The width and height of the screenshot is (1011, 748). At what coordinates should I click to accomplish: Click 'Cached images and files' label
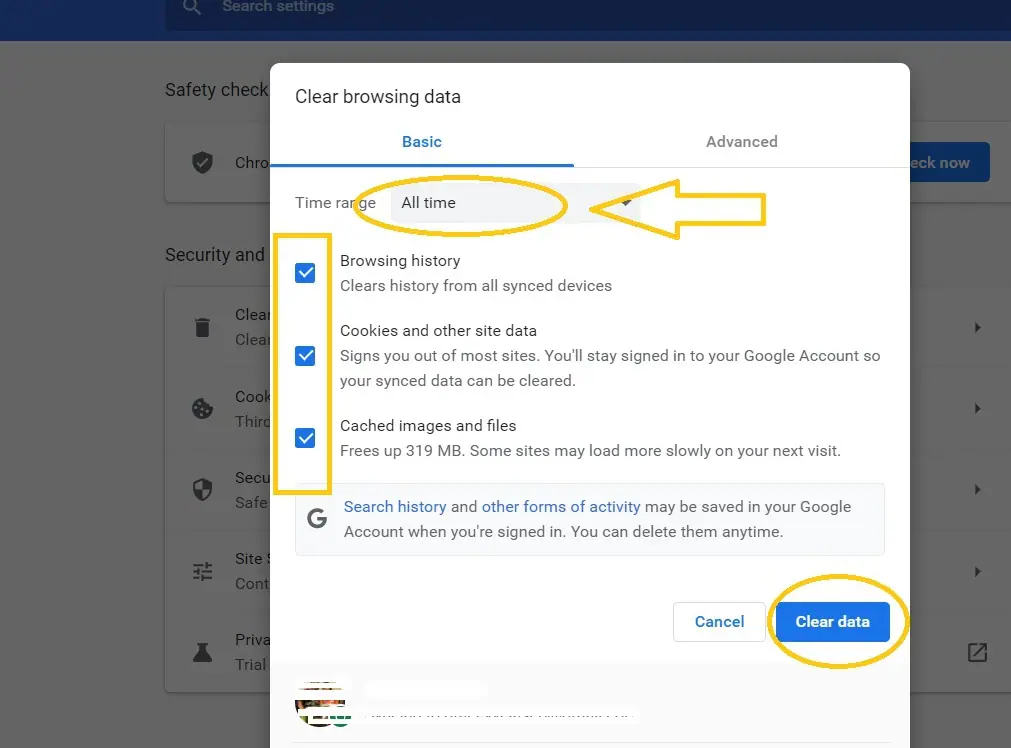(428, 426)
